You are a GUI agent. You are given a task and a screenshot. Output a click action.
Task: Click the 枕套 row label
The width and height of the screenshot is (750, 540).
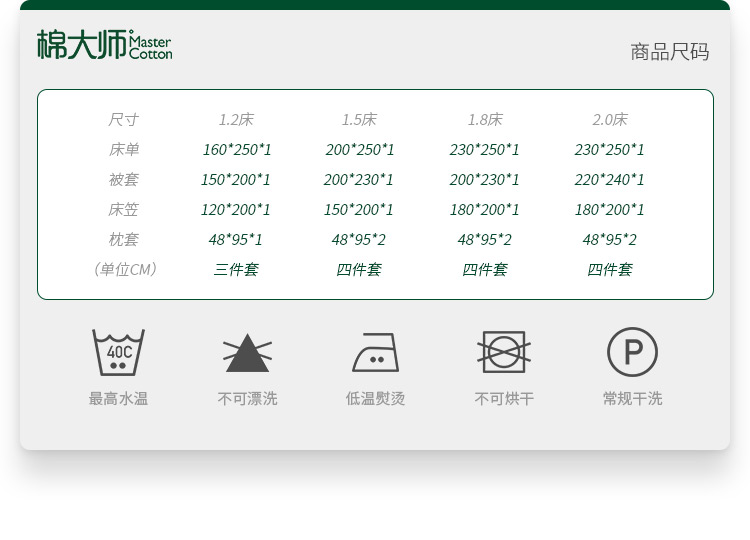pyautogui.click(x=123, y=239)
